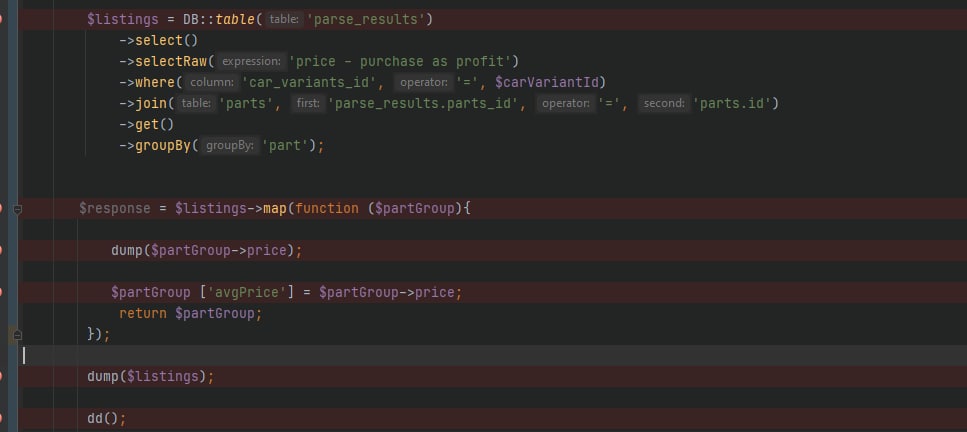Click the return keyword
The height and width of the screenshot is (432, 967).
coord(142,314)
